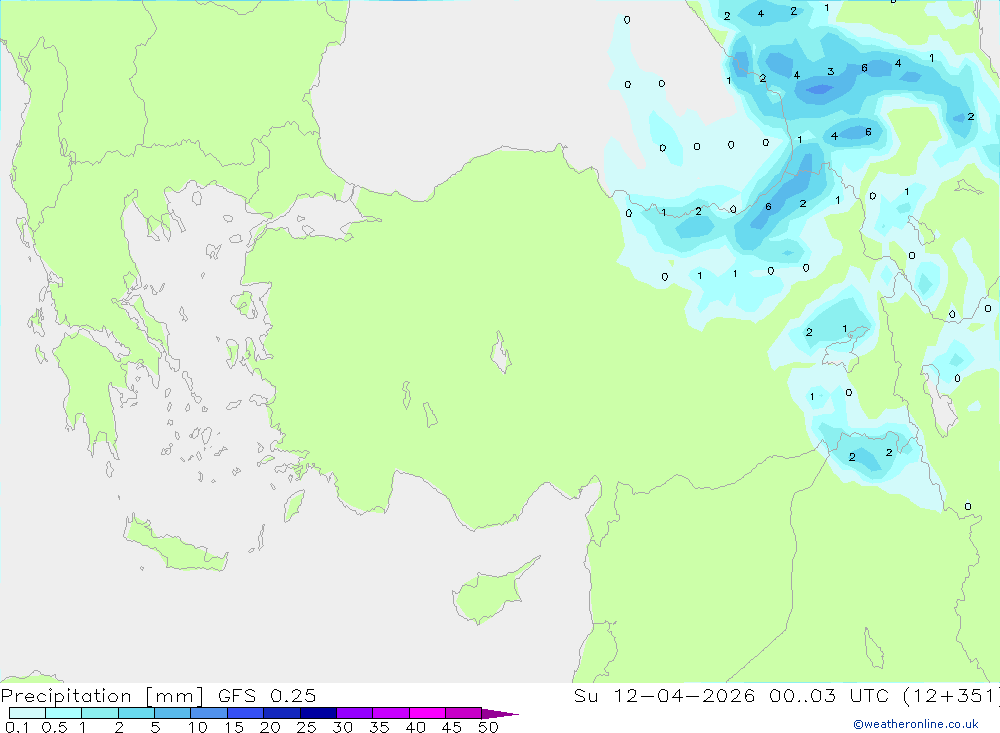The width and height of the screenshot is (1000, 733).
Task: Click the 20–25 mm legend color box
Action: tap(281, 713)
